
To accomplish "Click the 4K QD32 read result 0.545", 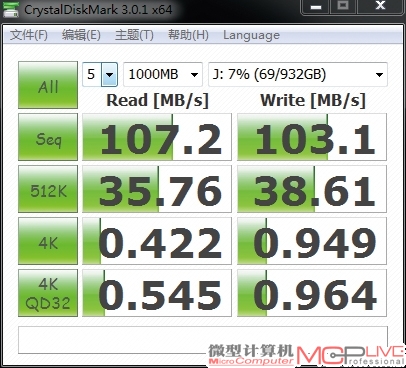I will [x=157, y=293].
